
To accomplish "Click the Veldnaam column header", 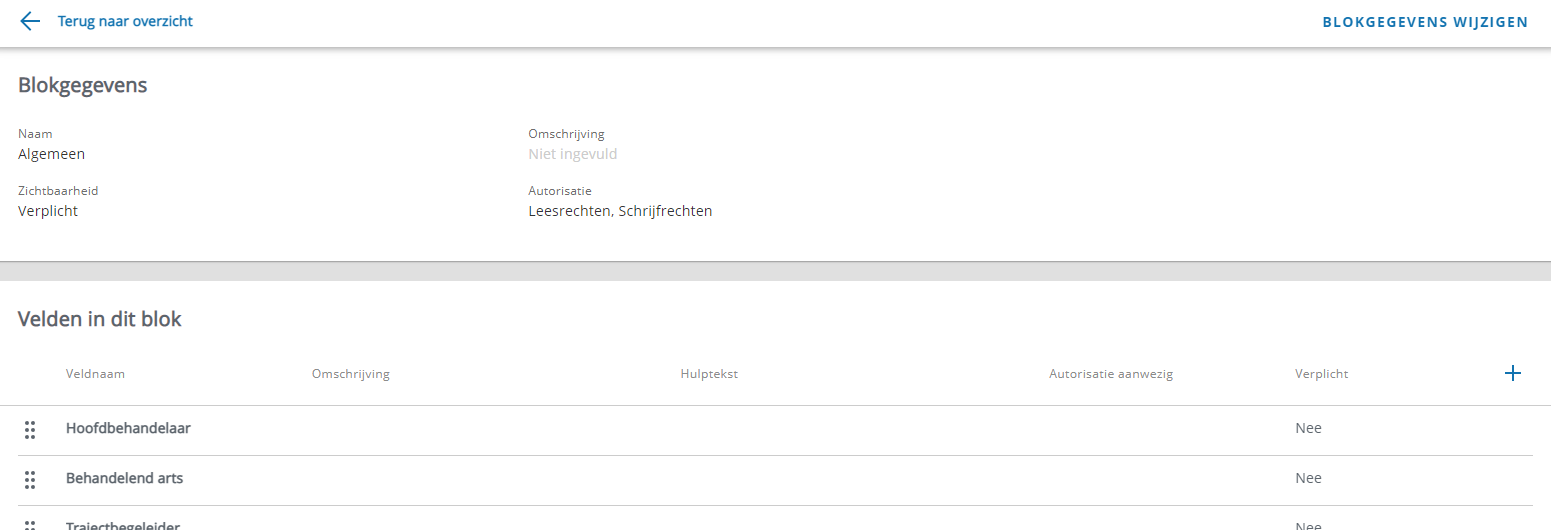I will 95,374.
